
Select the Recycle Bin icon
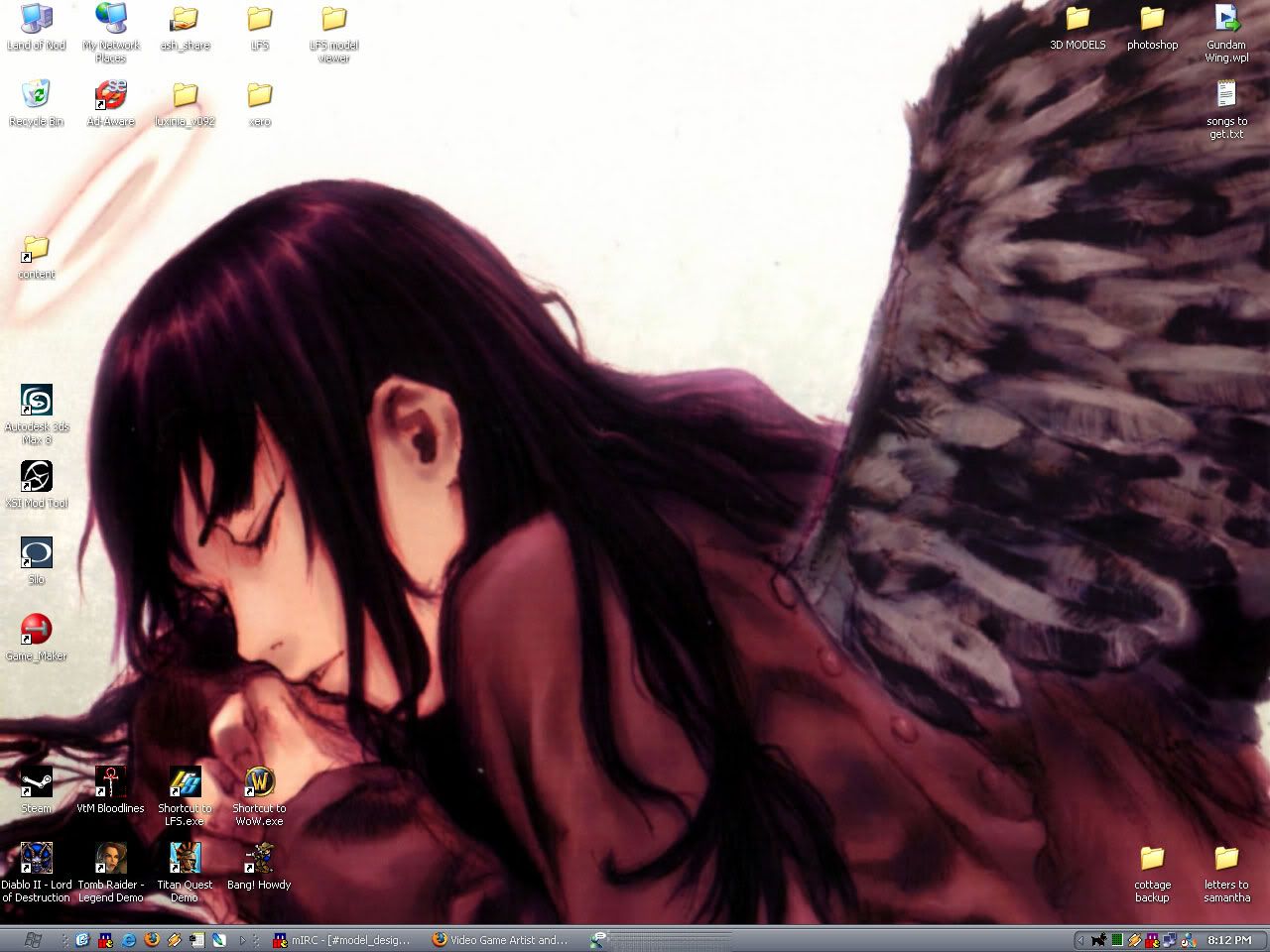pyautogui.click(x=37, y=103)
